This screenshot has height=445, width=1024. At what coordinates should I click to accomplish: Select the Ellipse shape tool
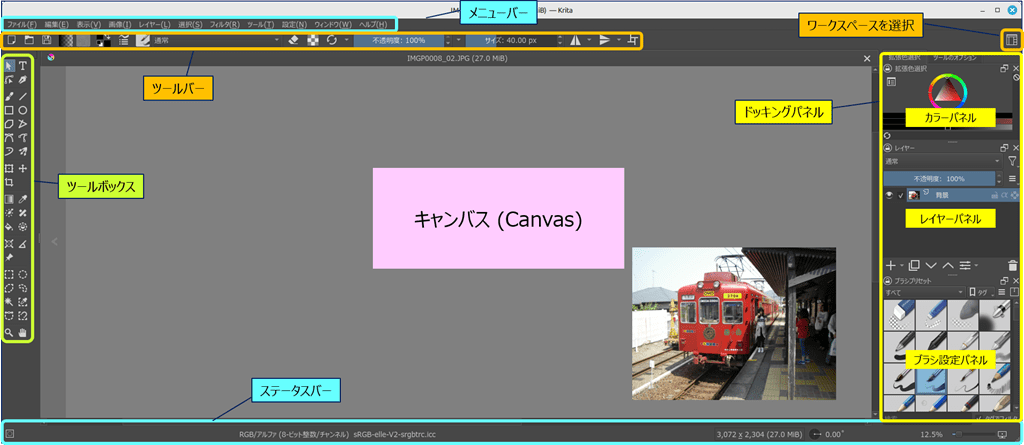coord(23,110)
